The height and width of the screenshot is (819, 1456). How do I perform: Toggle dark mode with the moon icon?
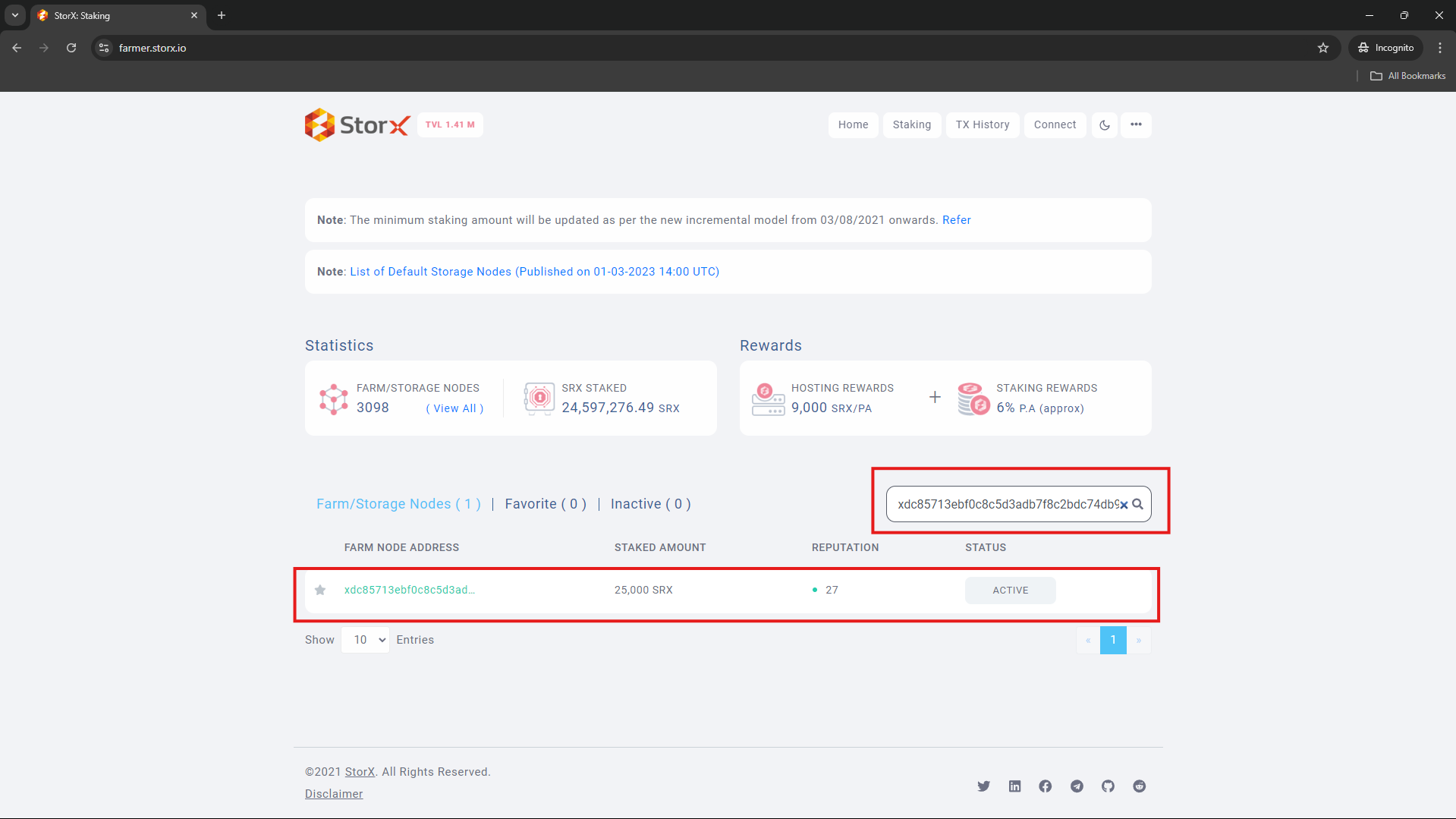pyautogui.click(x=1104, y=124)
